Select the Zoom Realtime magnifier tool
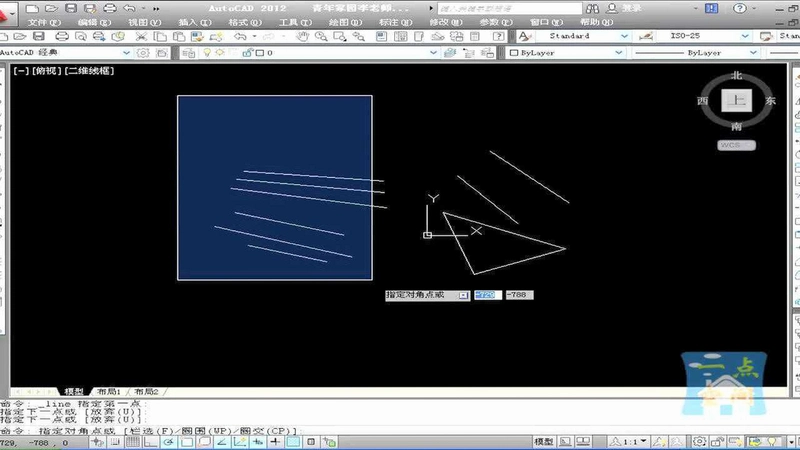Viewport: 800px width, 450px height. [x=321, y=36]
